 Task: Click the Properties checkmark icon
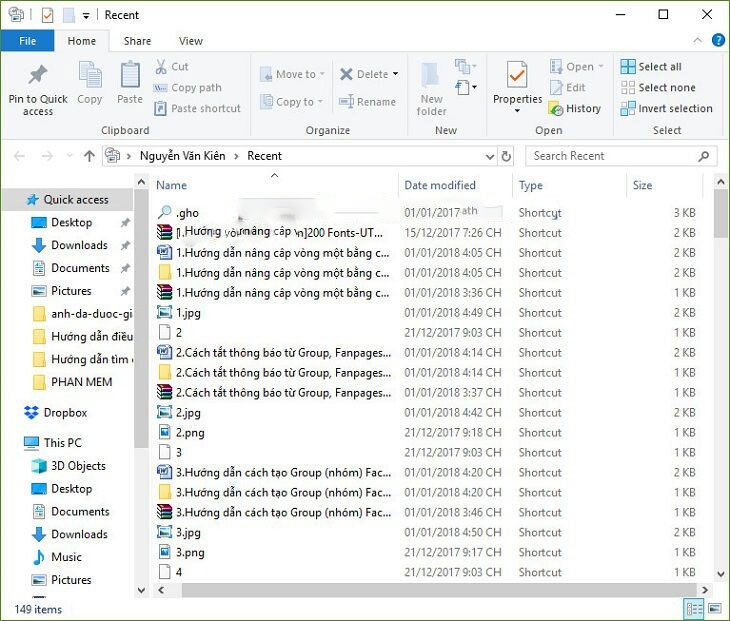pos(517,74)
